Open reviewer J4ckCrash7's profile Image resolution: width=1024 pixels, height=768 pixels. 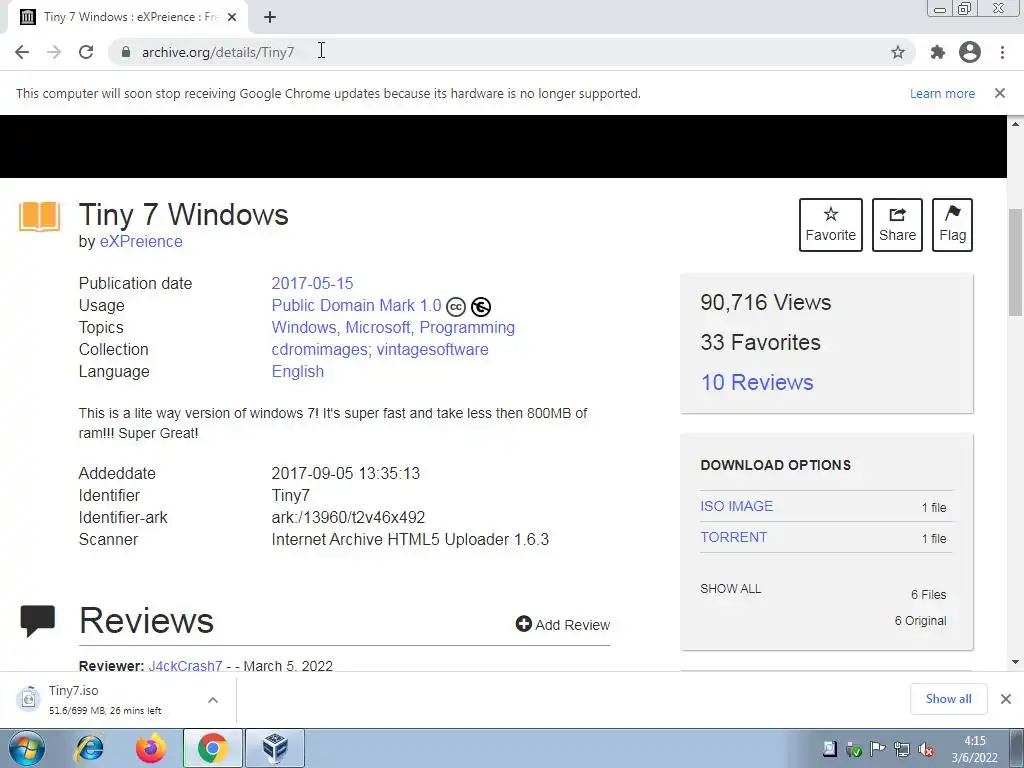[185, 665]
